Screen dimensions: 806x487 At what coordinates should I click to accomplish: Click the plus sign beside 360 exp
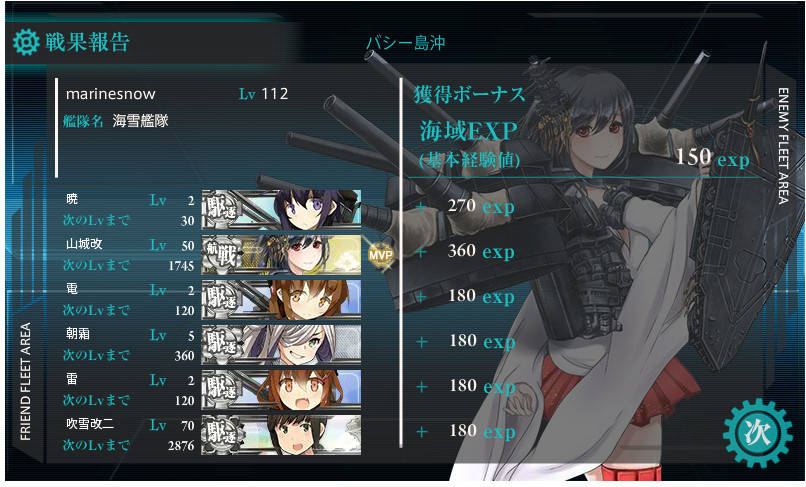pyautogui.click(x=422, y=252)
